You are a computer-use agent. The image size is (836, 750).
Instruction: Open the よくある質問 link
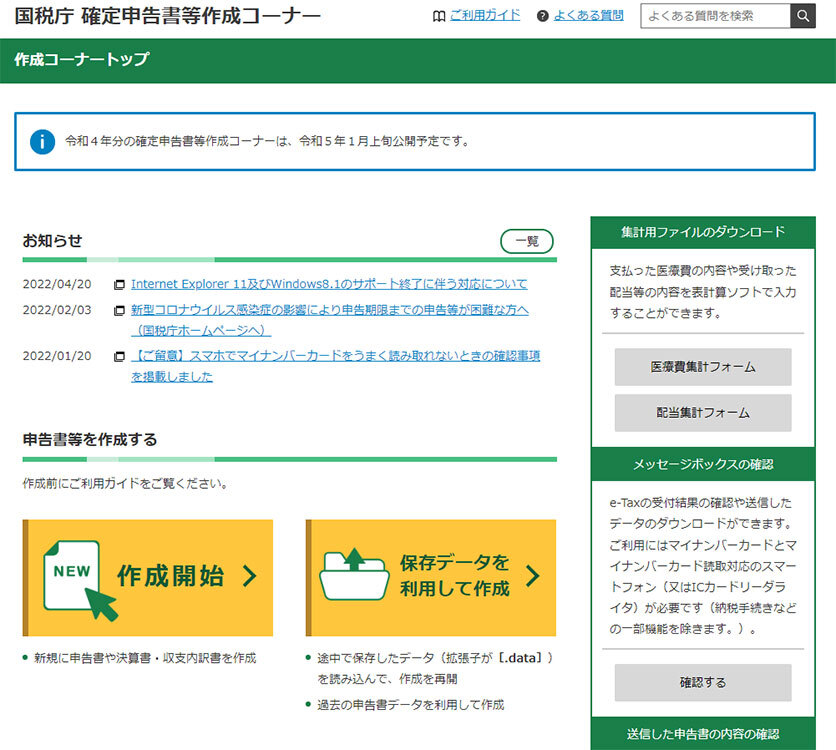click(588, 16)
